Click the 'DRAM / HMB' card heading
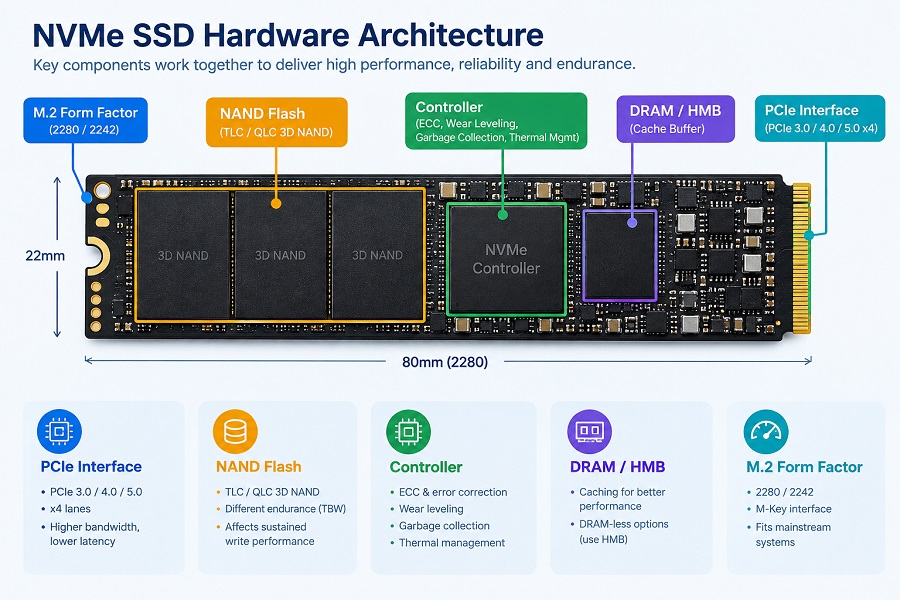Screen dimensions: 900x600 pyautogui.click(x=617, y=467)
